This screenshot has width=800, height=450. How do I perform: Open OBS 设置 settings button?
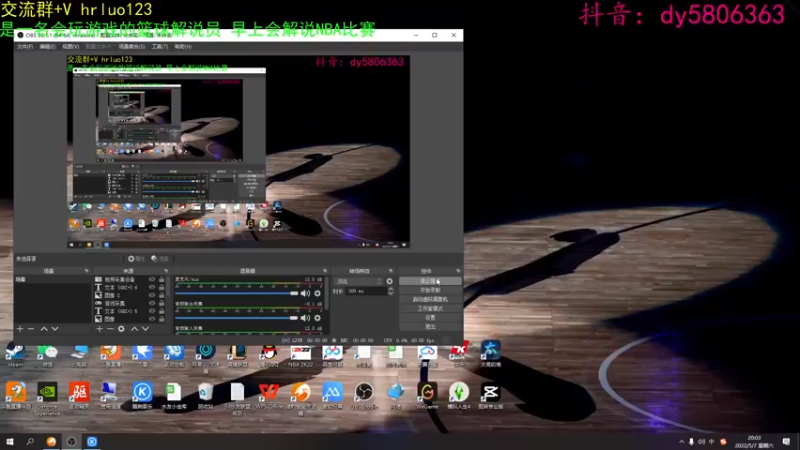point(430,317)
